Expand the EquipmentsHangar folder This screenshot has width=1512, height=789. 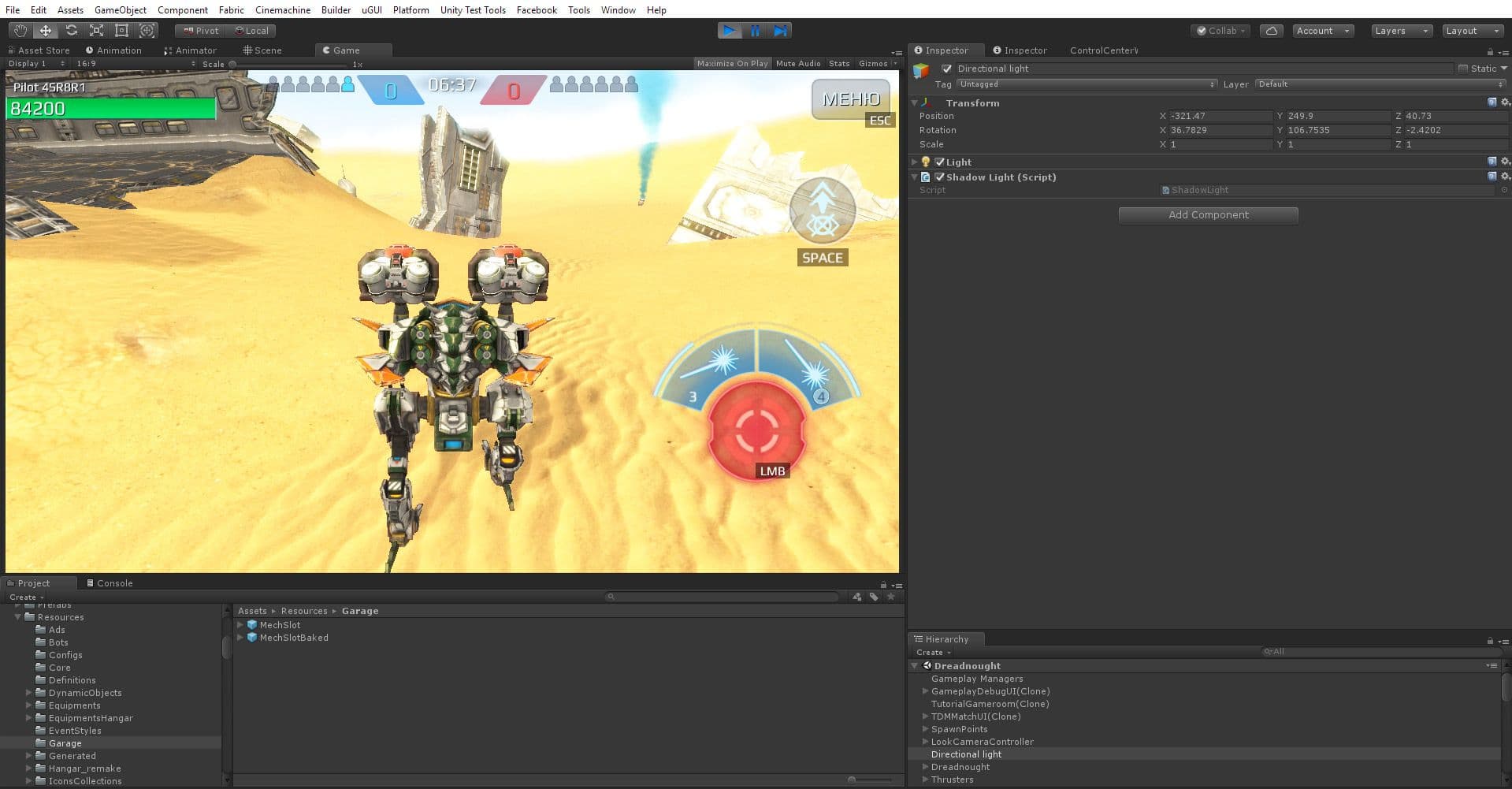tap(29, 718)
